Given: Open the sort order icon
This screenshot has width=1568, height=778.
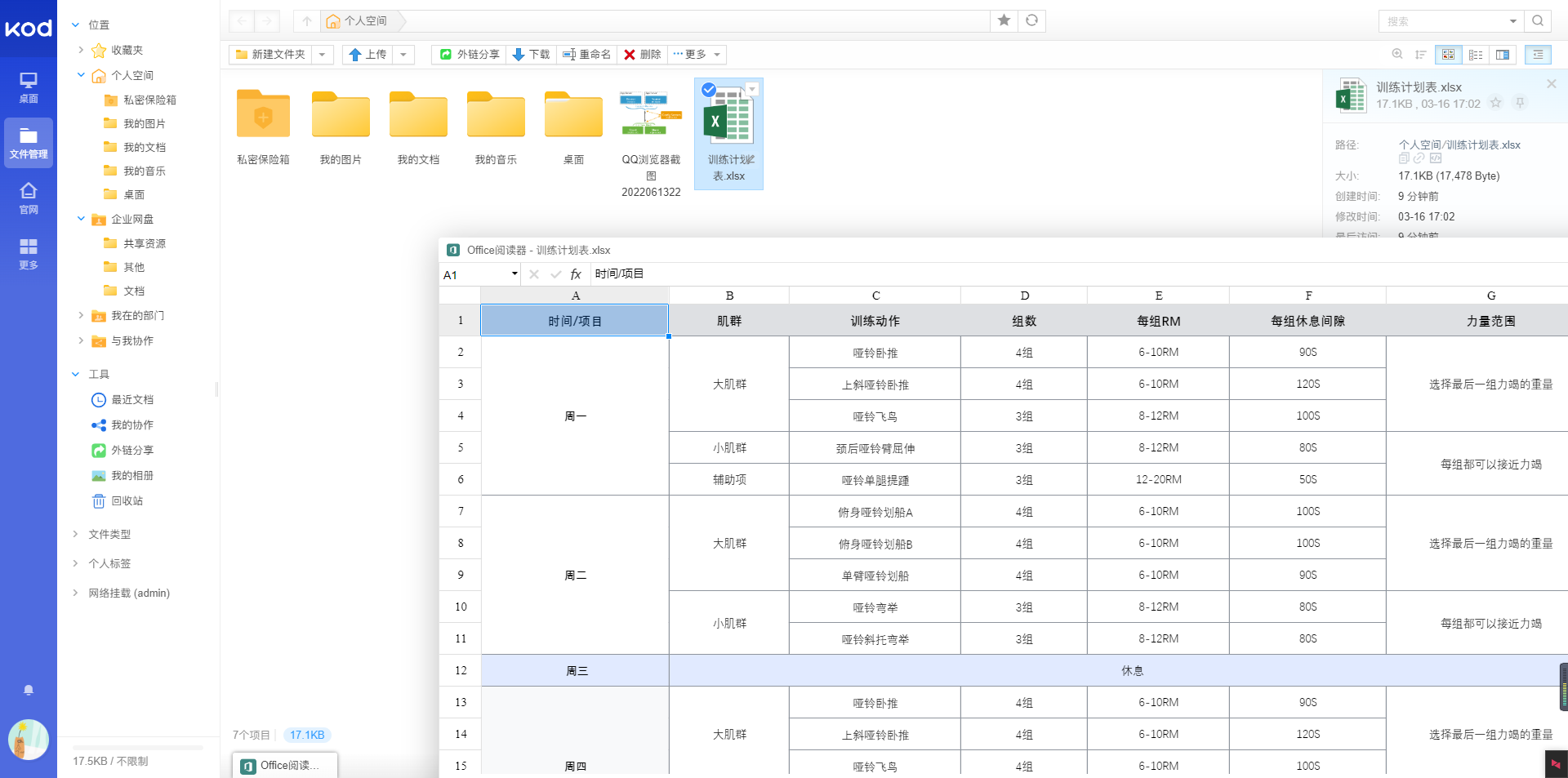Looking at the screenshot, I should pyautogui.click(x=1421, y=55).
